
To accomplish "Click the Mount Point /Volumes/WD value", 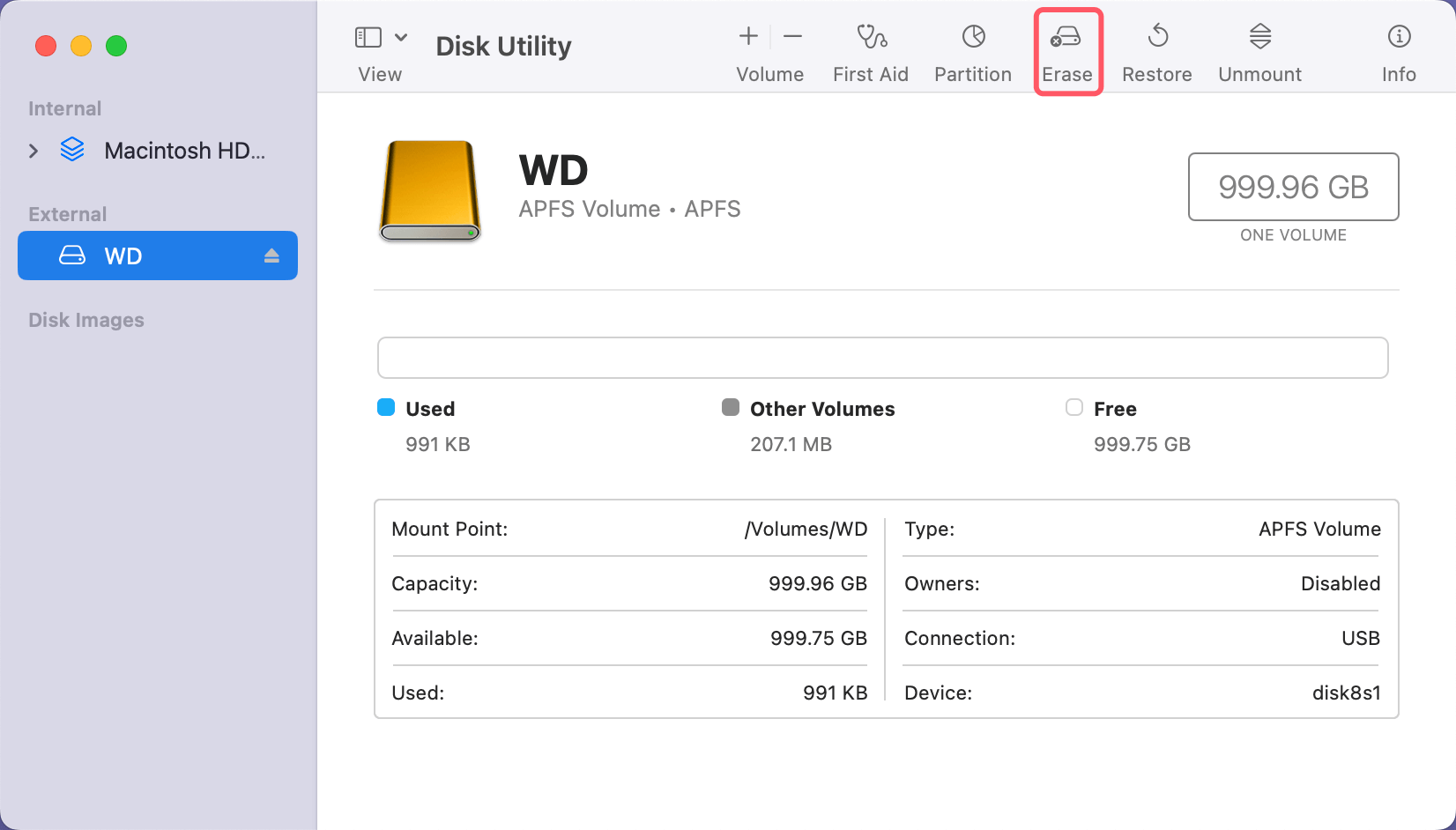I will point(805,530).
